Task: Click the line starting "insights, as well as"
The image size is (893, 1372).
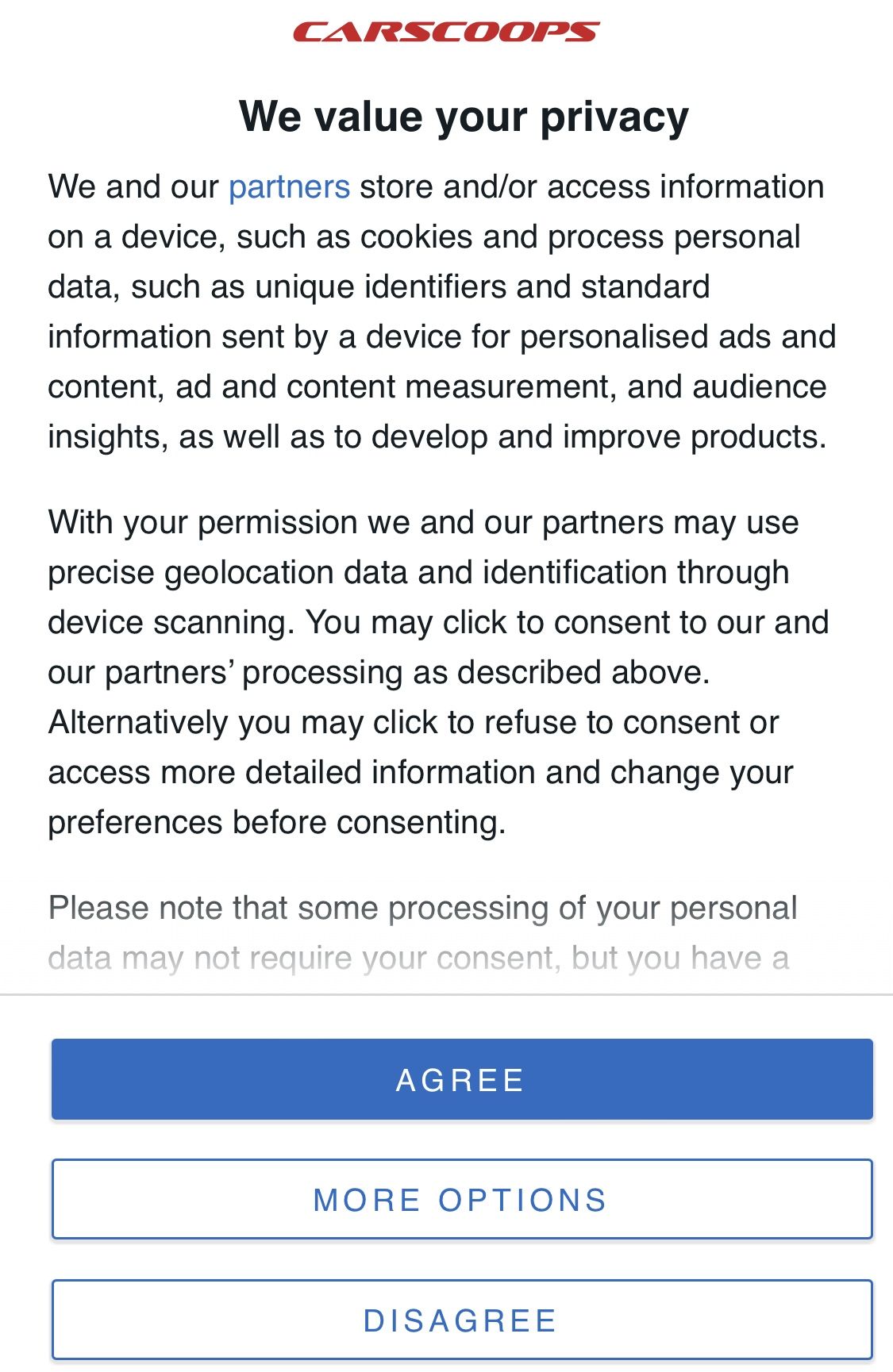Action: coord(437,437)
